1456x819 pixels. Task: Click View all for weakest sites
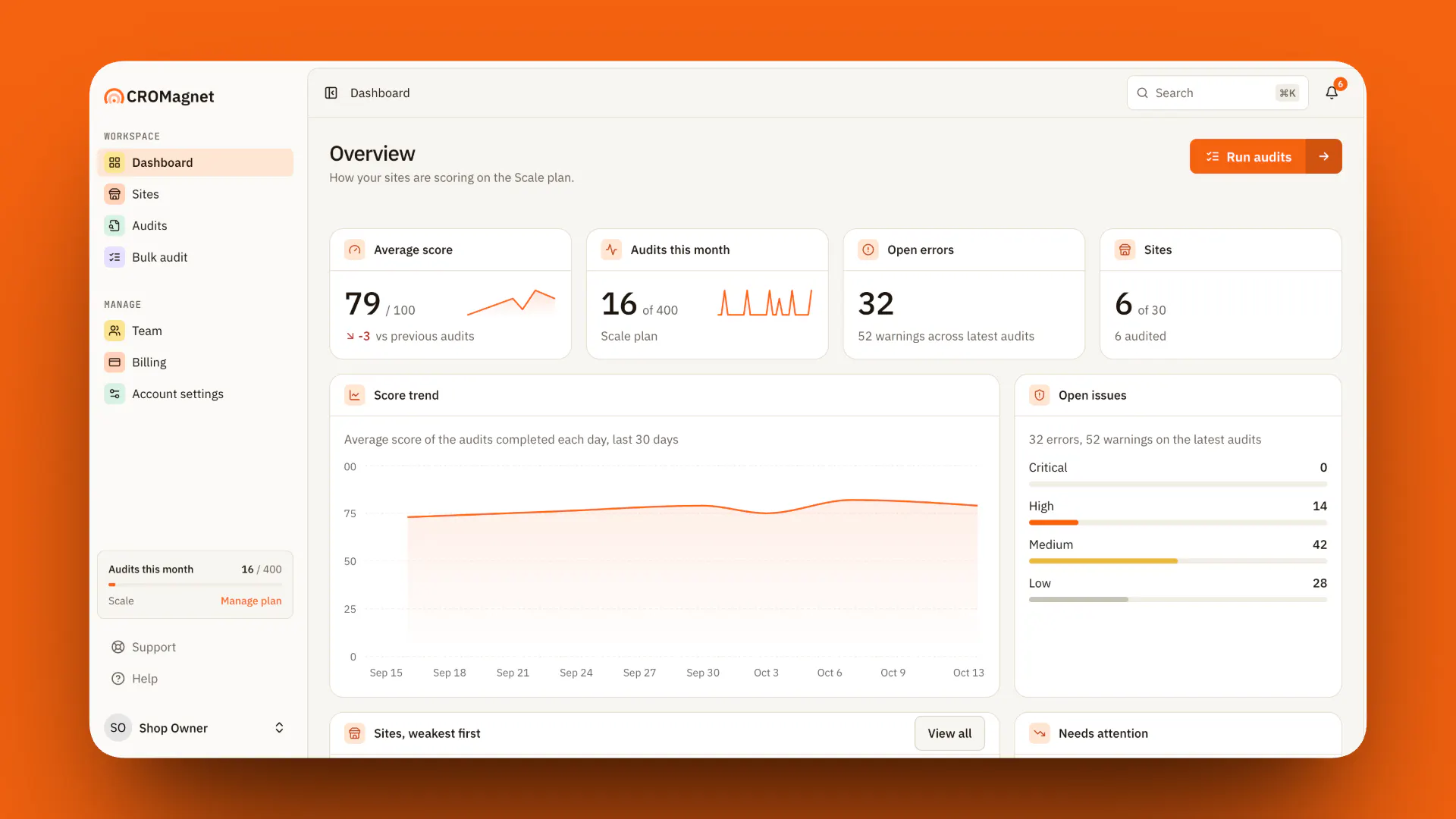949,733
